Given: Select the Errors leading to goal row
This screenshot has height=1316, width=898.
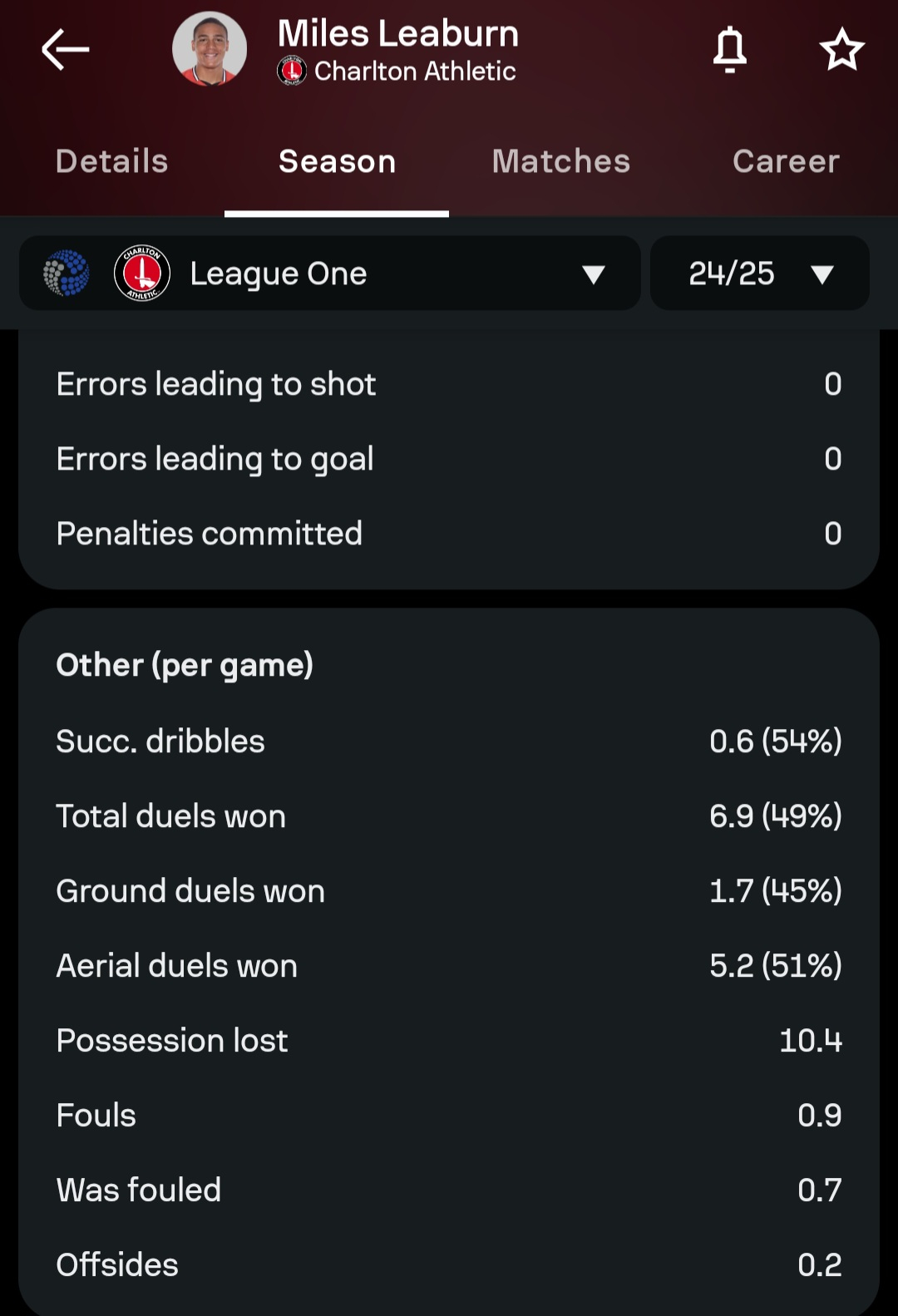Looking at the screenshot, I should pos(449,458).
